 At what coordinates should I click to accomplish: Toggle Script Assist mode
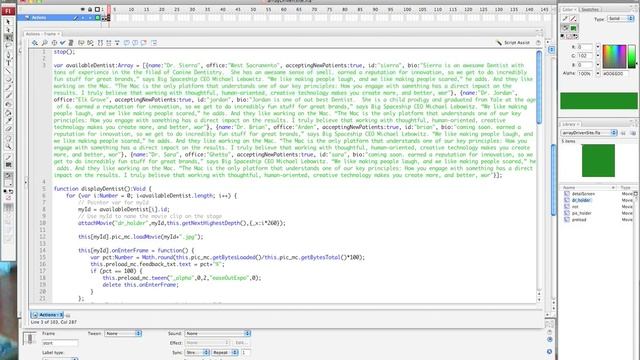pos(513,42)
